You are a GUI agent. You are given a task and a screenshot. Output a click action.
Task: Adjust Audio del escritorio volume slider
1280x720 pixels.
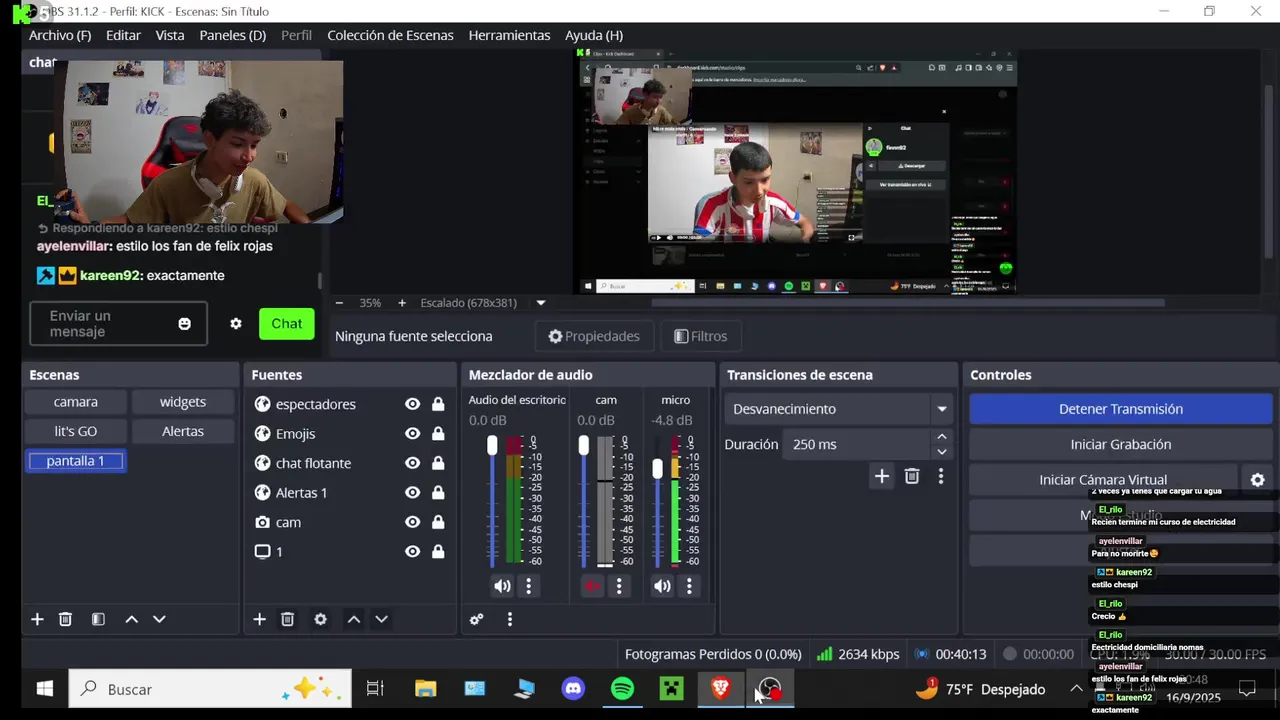[x=492, y=446]
